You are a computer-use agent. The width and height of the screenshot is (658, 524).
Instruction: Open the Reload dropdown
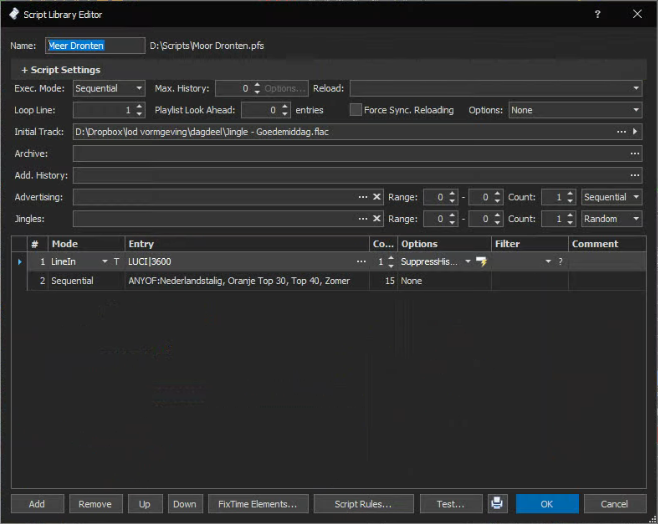pos(496,88)
